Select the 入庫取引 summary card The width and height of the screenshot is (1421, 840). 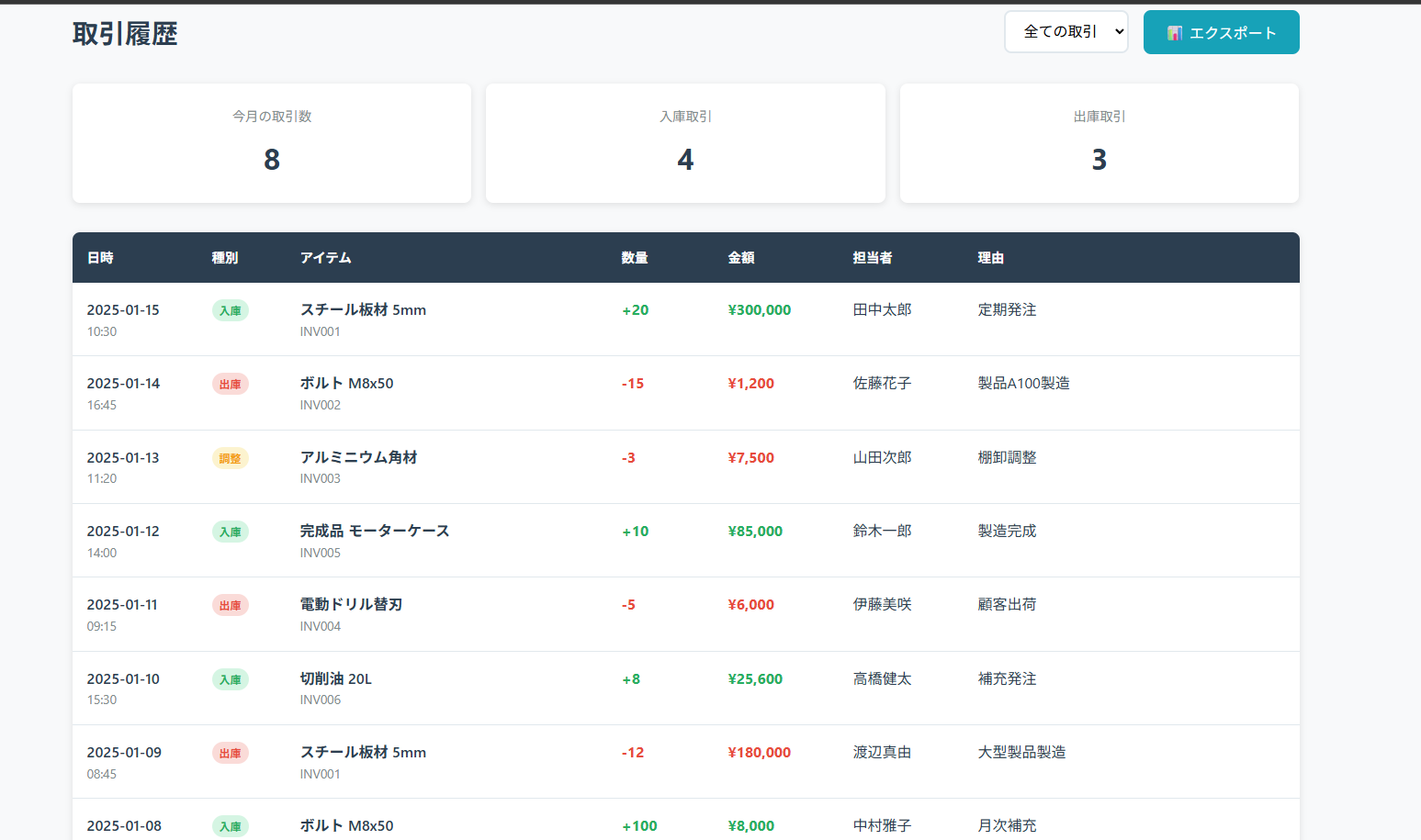tap(685, 143)
